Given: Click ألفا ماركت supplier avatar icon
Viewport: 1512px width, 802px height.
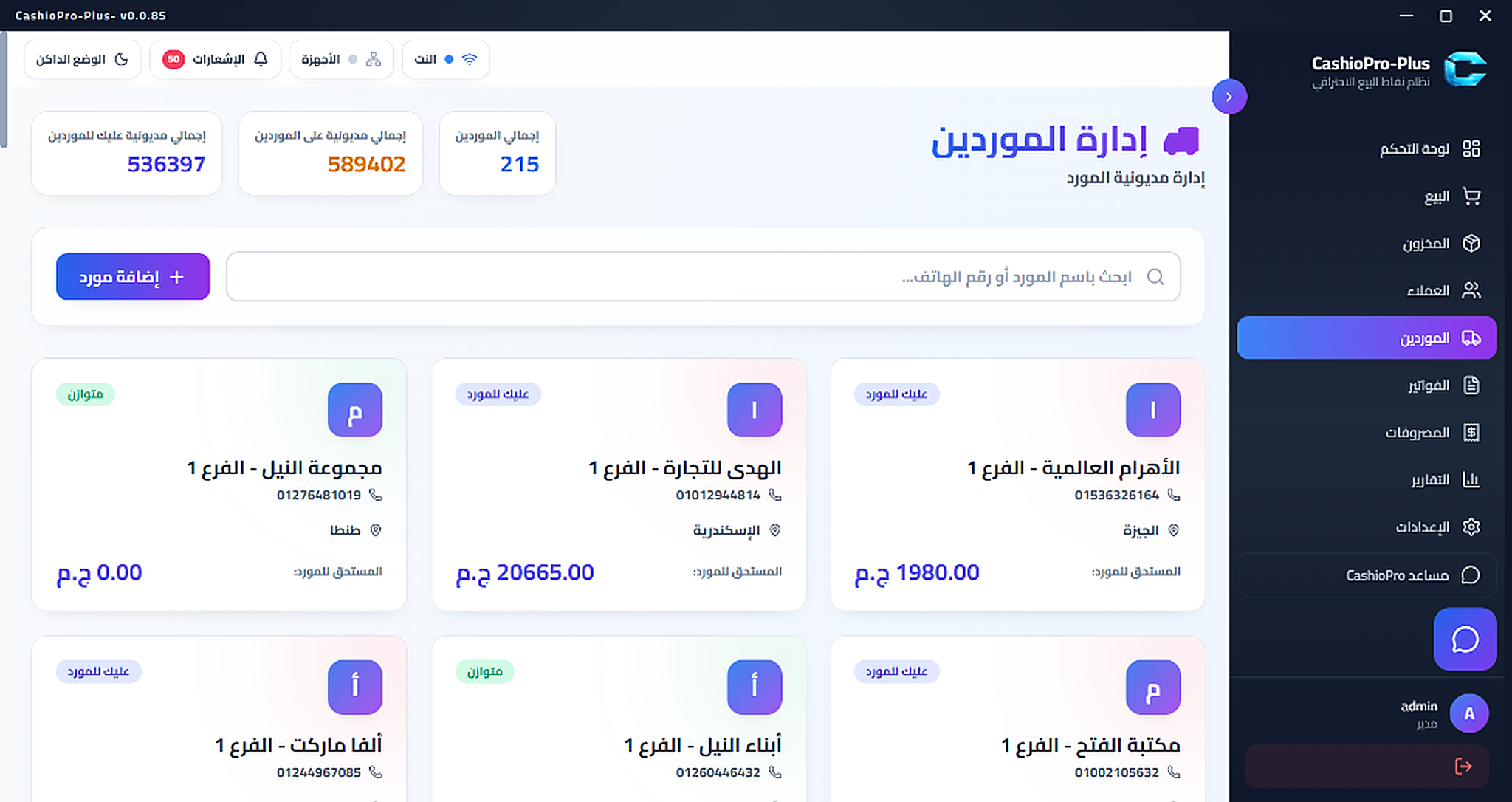Looking at the screenshot, I should [x=355, y=688].
